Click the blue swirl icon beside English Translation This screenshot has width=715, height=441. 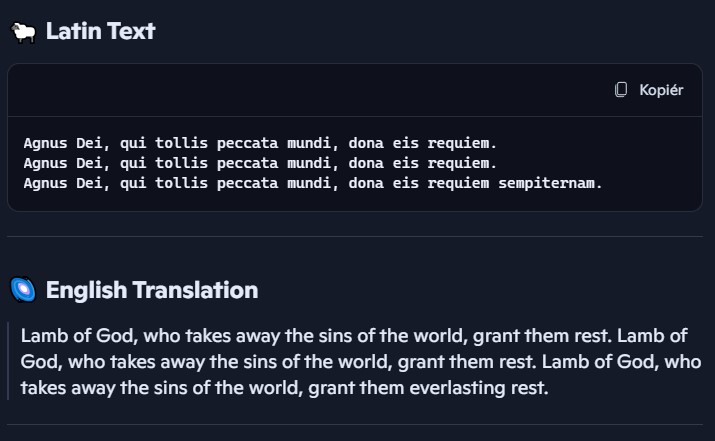pyautogui.click(x=22, y=290)
